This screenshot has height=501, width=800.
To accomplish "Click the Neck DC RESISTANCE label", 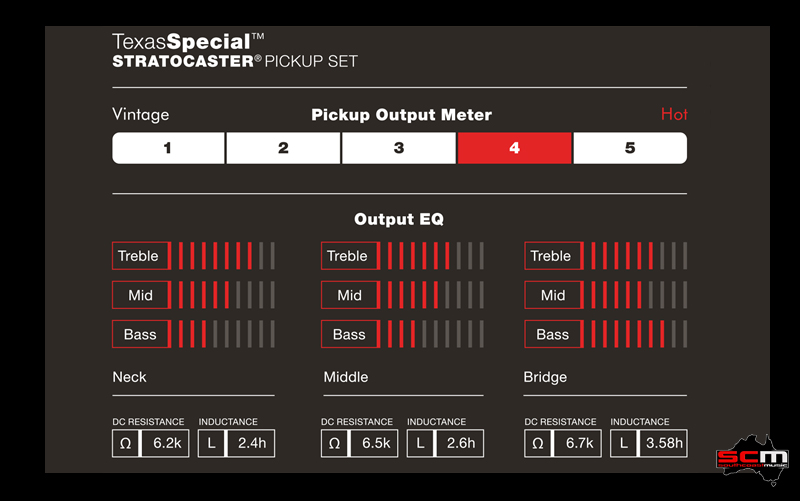I will point(148,422).
